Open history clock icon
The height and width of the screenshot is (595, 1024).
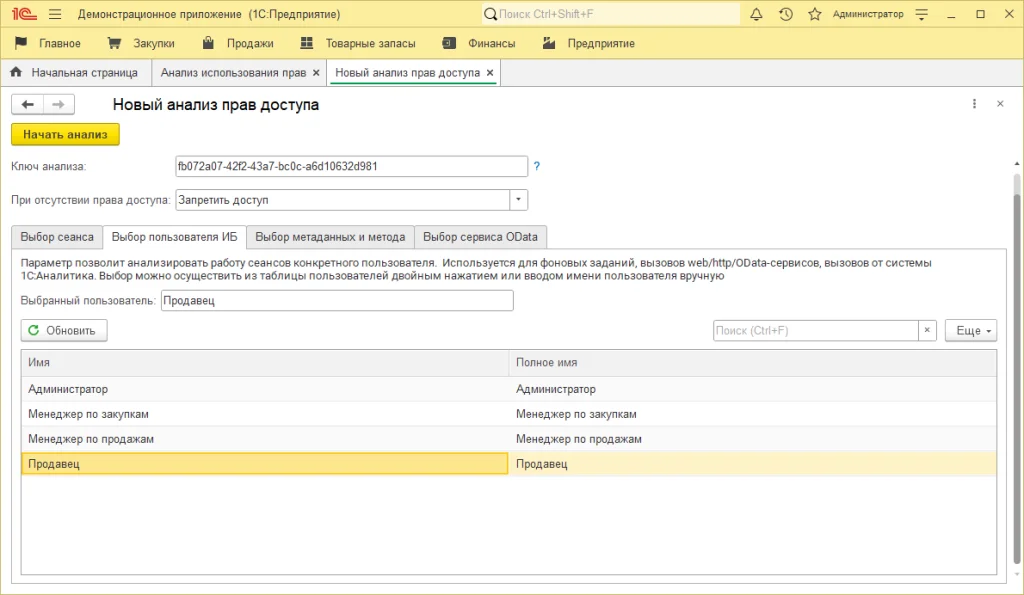(786, 14)
